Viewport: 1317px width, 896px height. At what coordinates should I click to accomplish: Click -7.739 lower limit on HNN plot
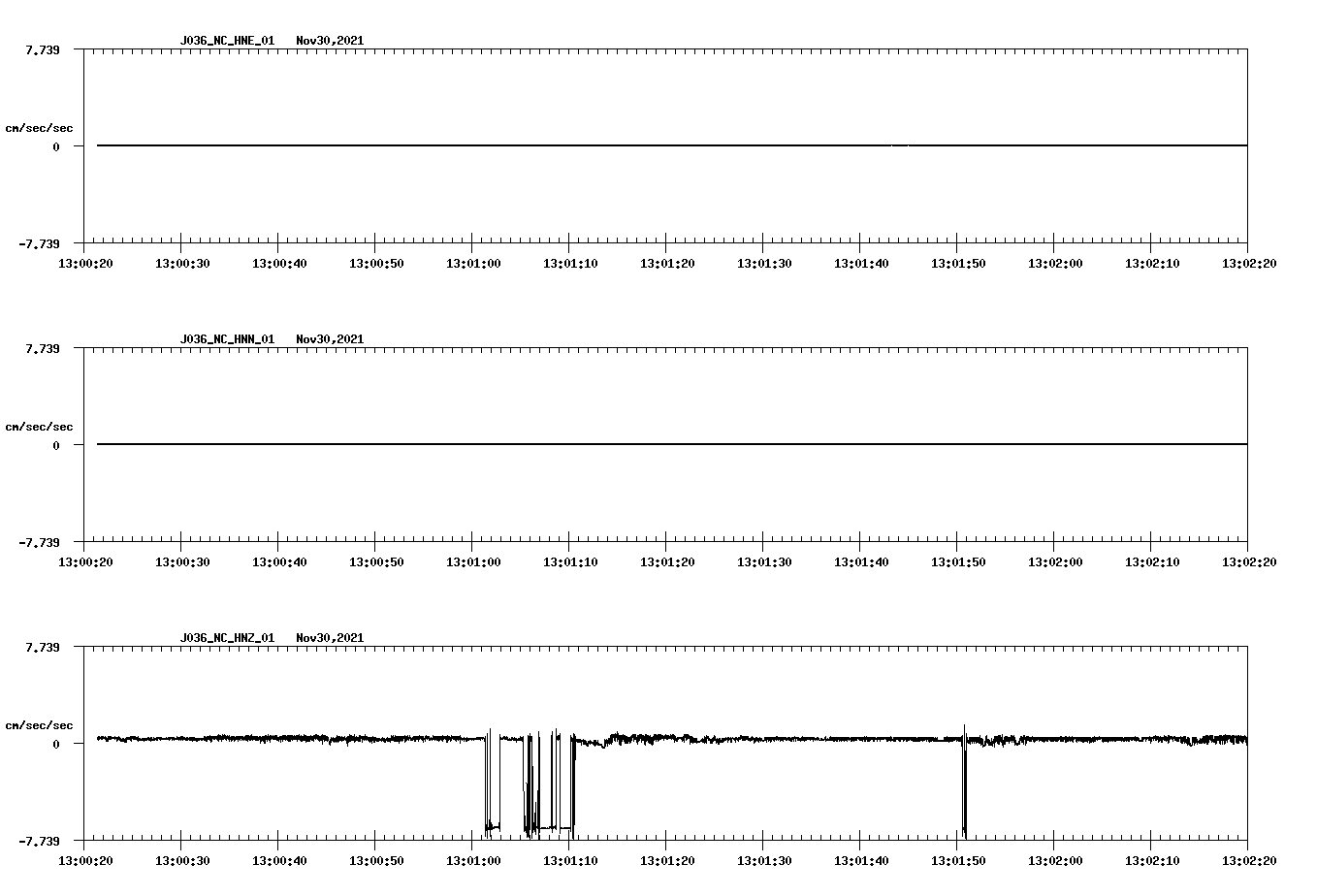[x=39, y=542]
